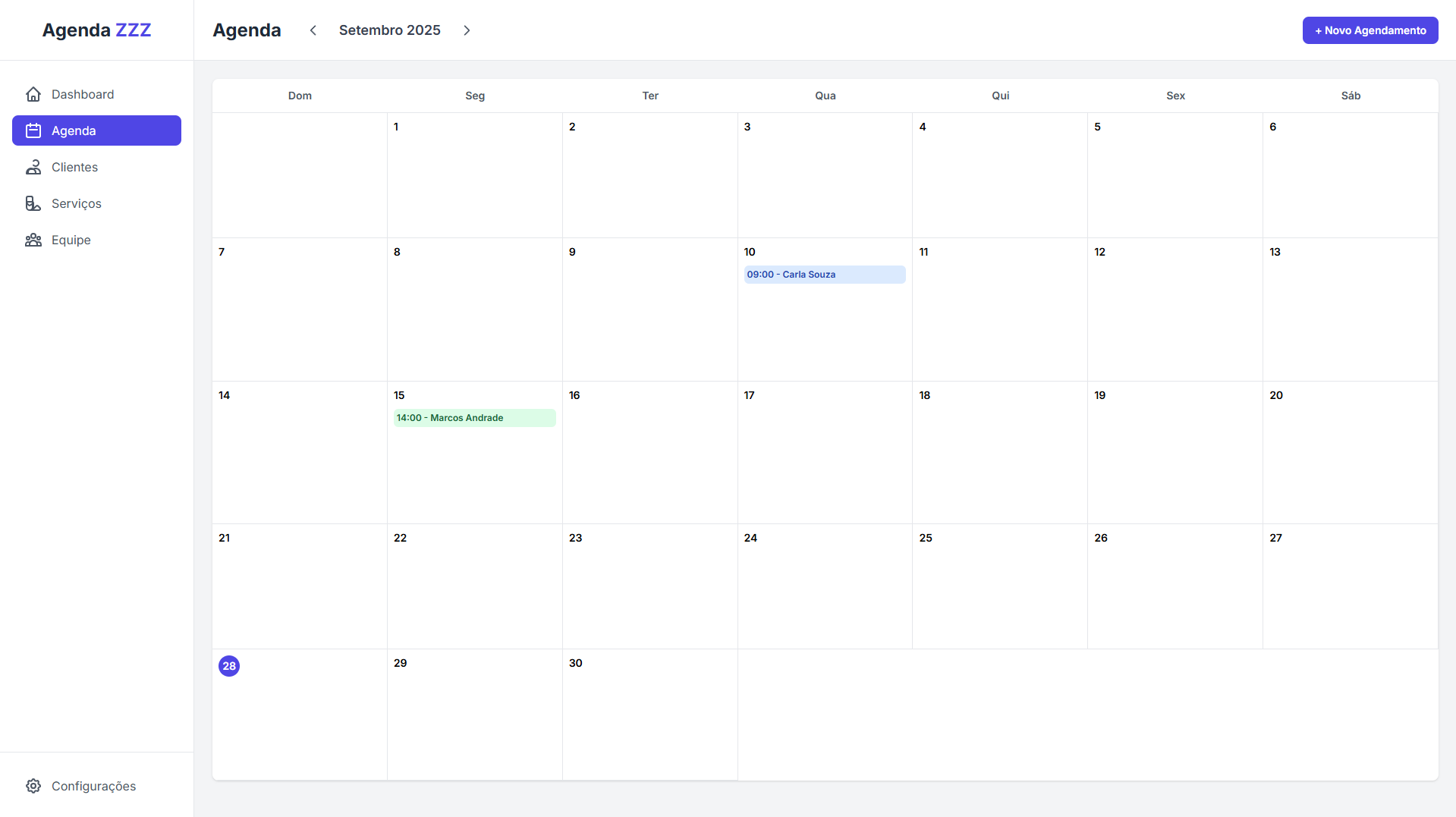The height and width of the screenshot is (817, 1456).
Task: Open the 09:00 Carla Souza appointment
Action: point(824,274)
